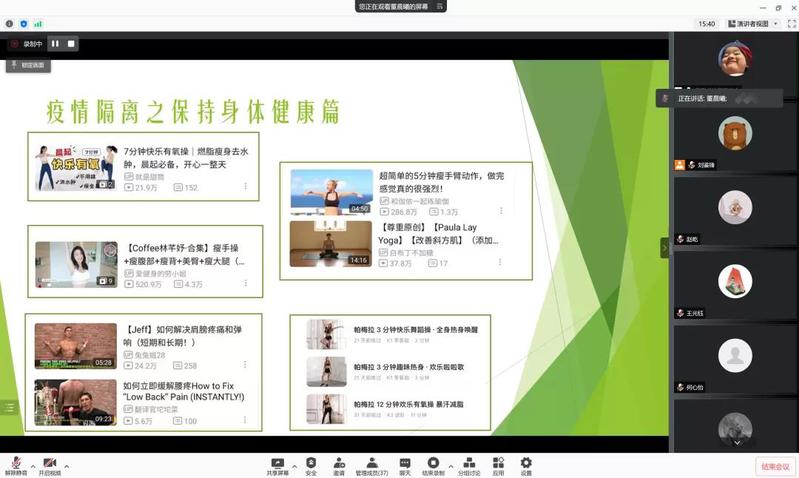
Task: Click the Apps (应用) icon
Action: coord(498,465)
